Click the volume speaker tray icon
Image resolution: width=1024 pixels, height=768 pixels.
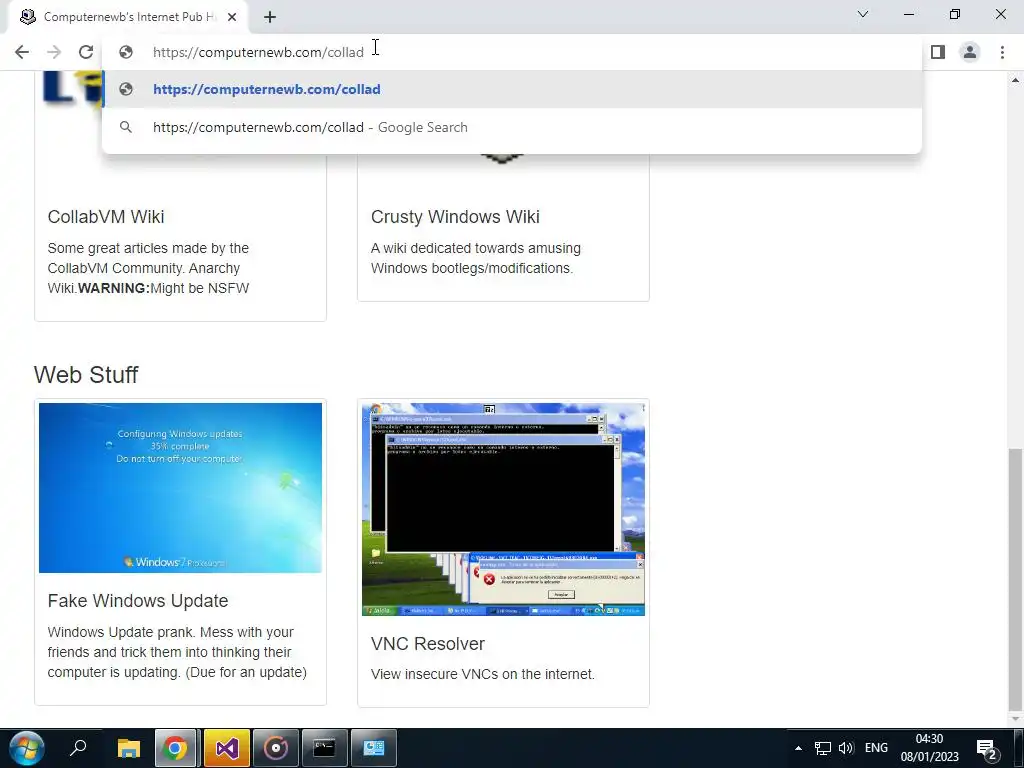click(x=846, y=748)
